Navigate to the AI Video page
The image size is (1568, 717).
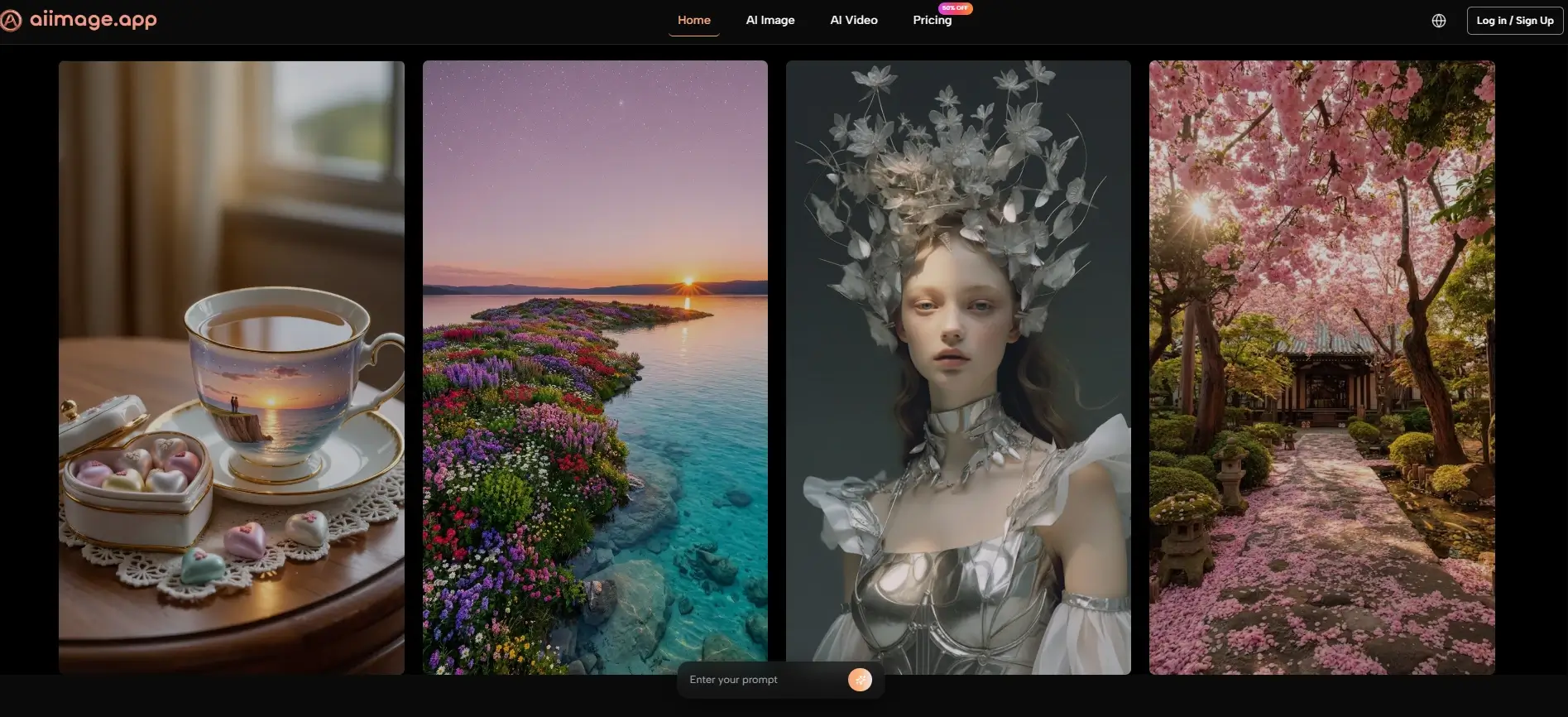click(x=853, y=21)
